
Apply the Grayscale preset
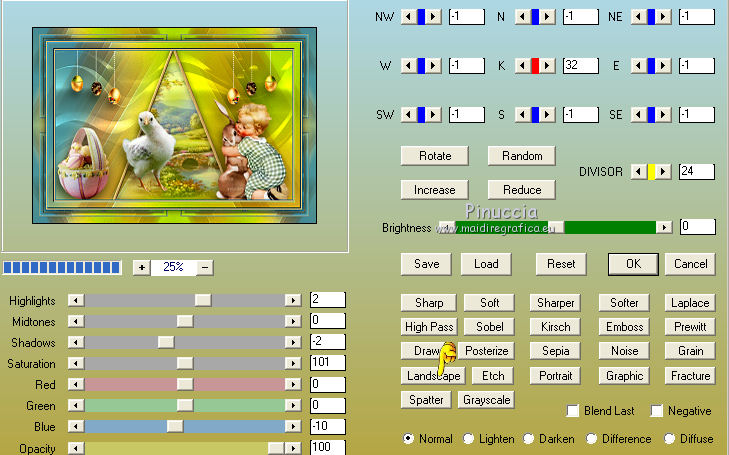(486, 400)
